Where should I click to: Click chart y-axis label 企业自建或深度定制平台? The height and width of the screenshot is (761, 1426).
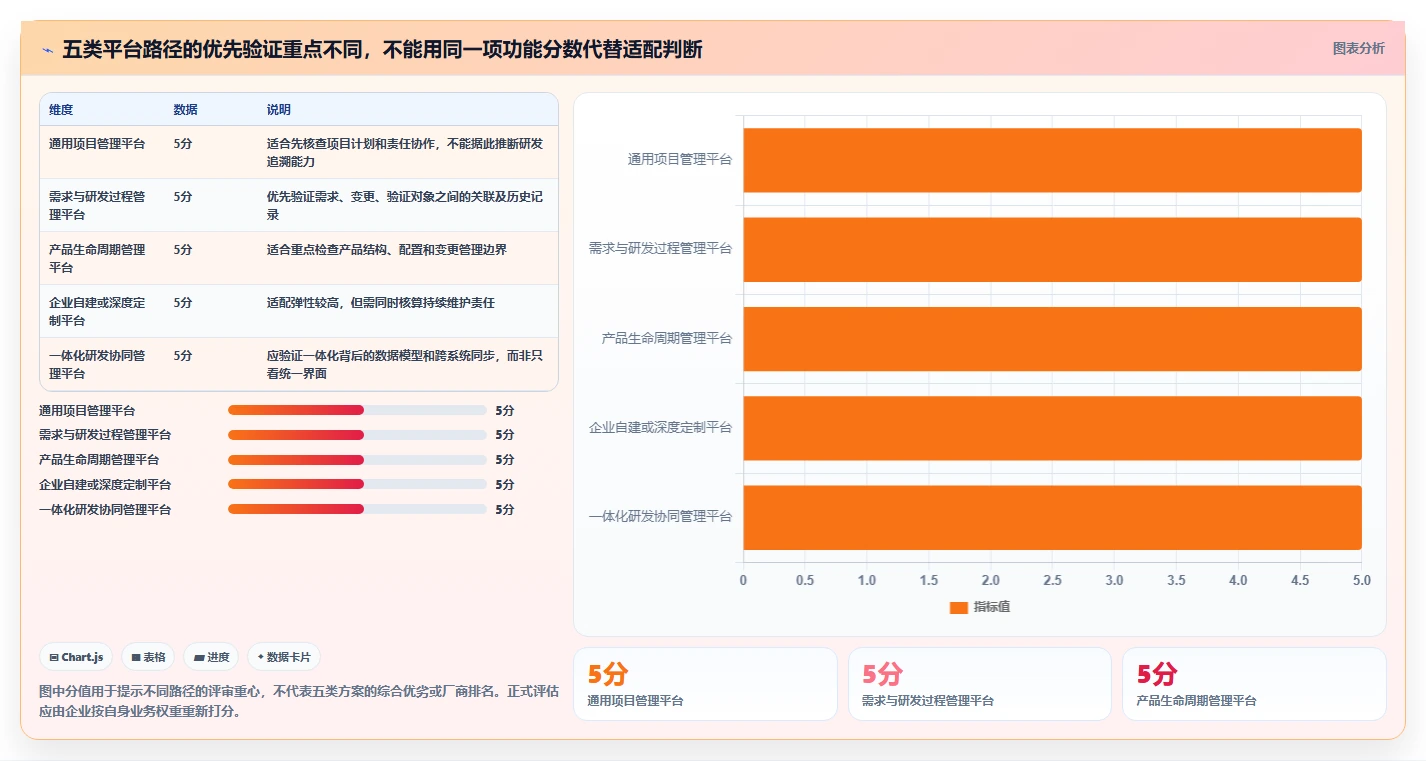660,428
